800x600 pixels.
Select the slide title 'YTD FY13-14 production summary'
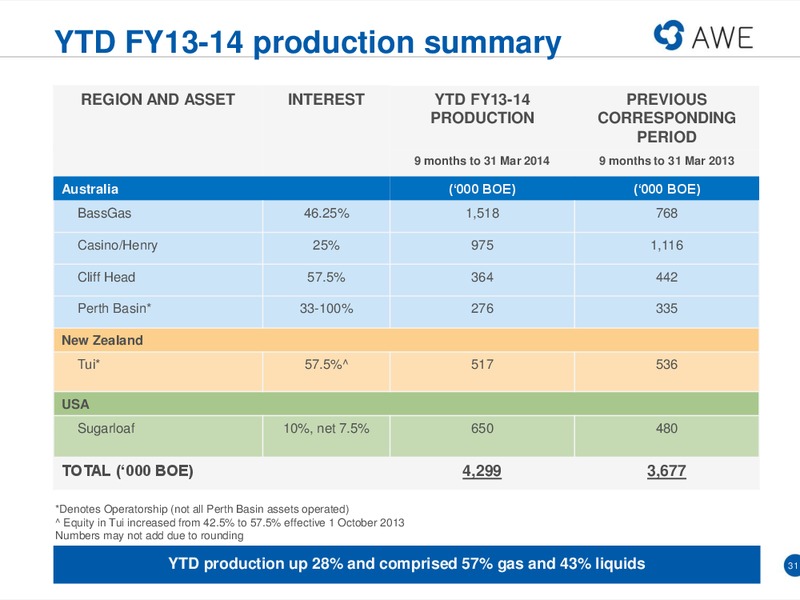tap(308, 42)
